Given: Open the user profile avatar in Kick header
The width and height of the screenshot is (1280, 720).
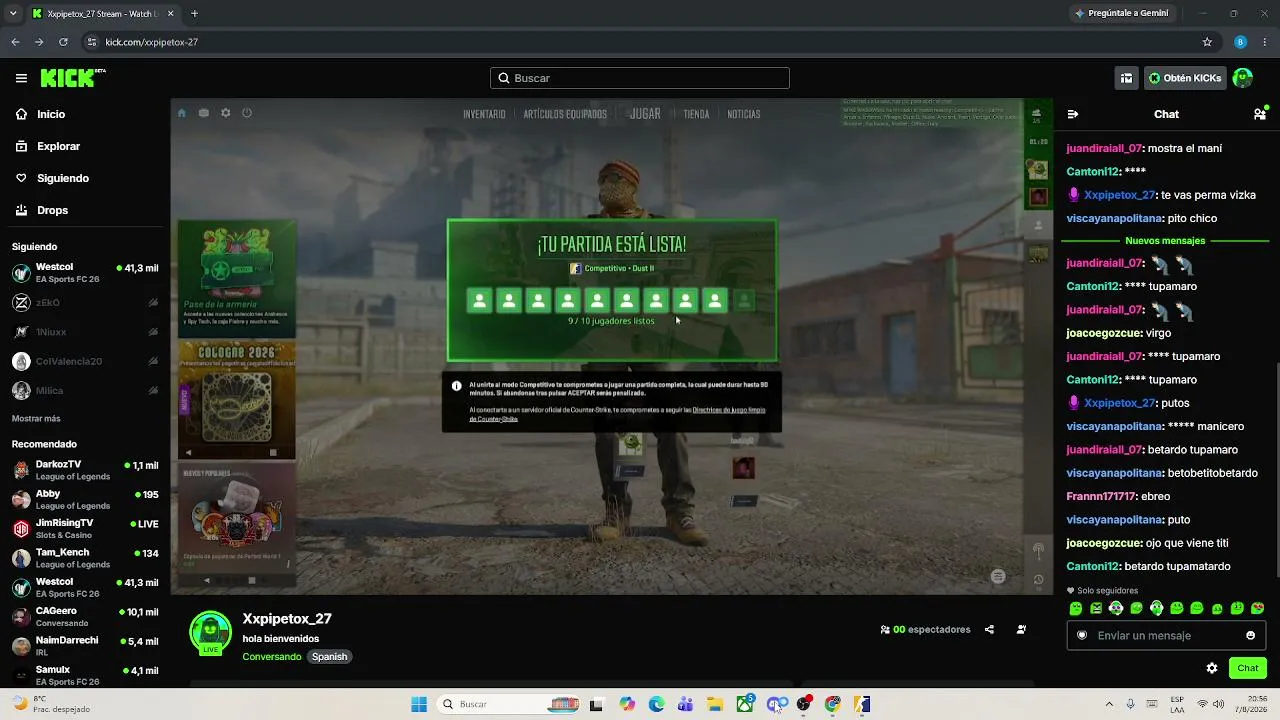Looking at the screenshot, I should 1243,78.
